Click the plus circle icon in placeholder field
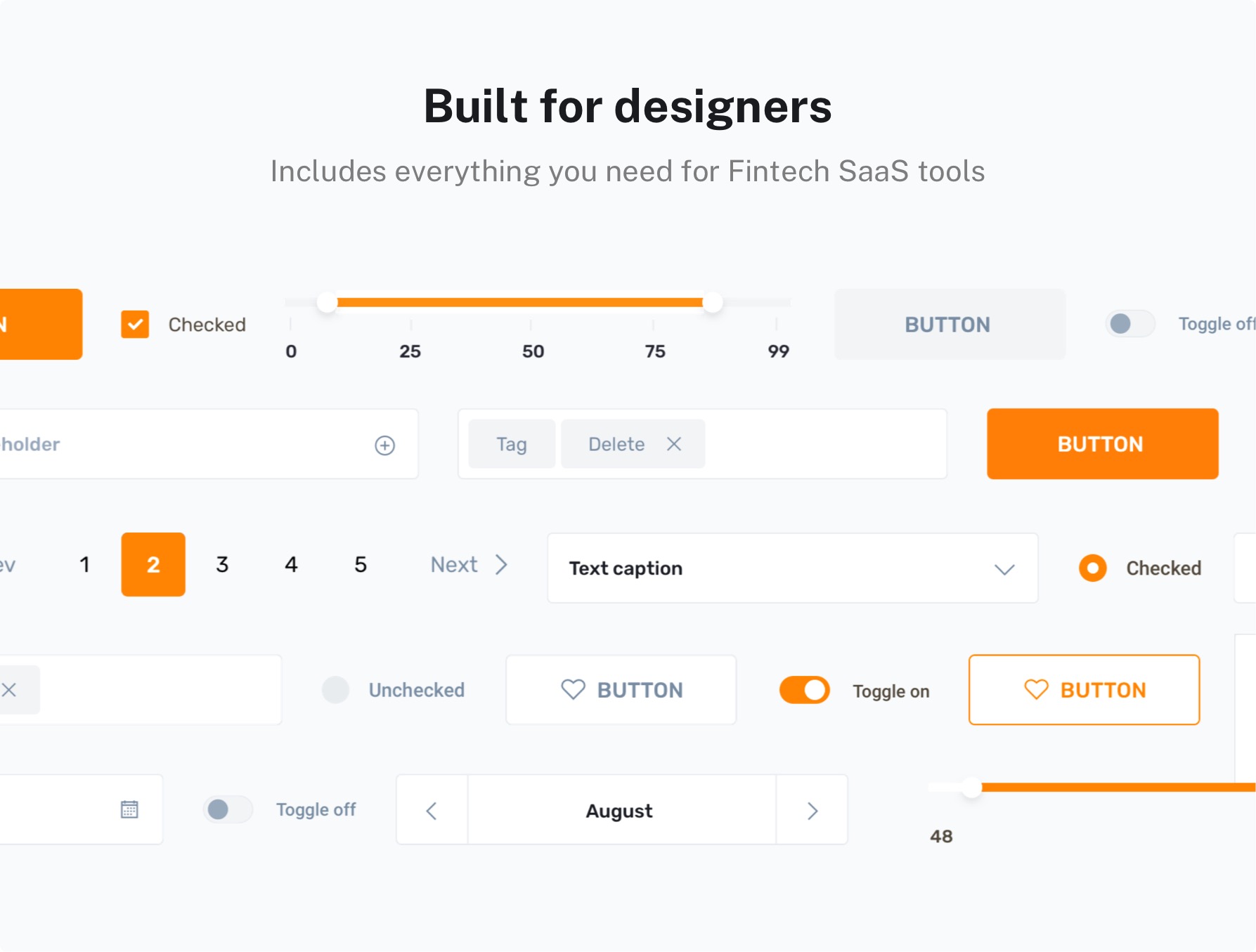The width and height of the screenshot is (1256, 952). pos(384,445)
